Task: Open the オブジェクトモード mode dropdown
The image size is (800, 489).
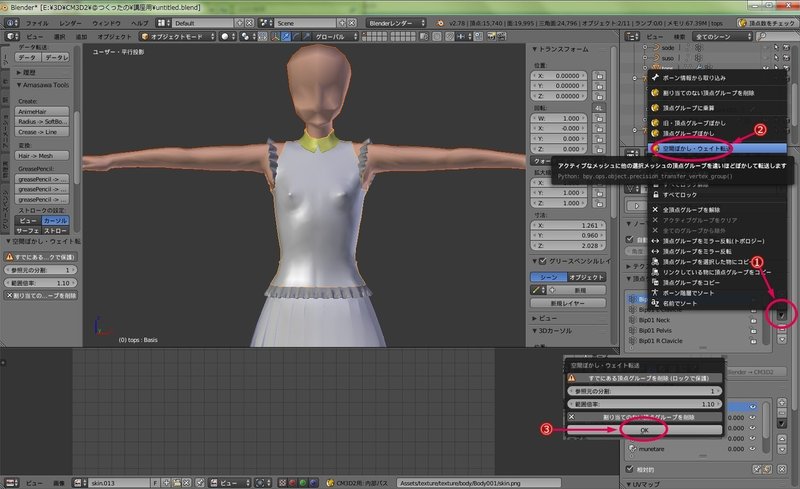Action: tap(178, 37)
